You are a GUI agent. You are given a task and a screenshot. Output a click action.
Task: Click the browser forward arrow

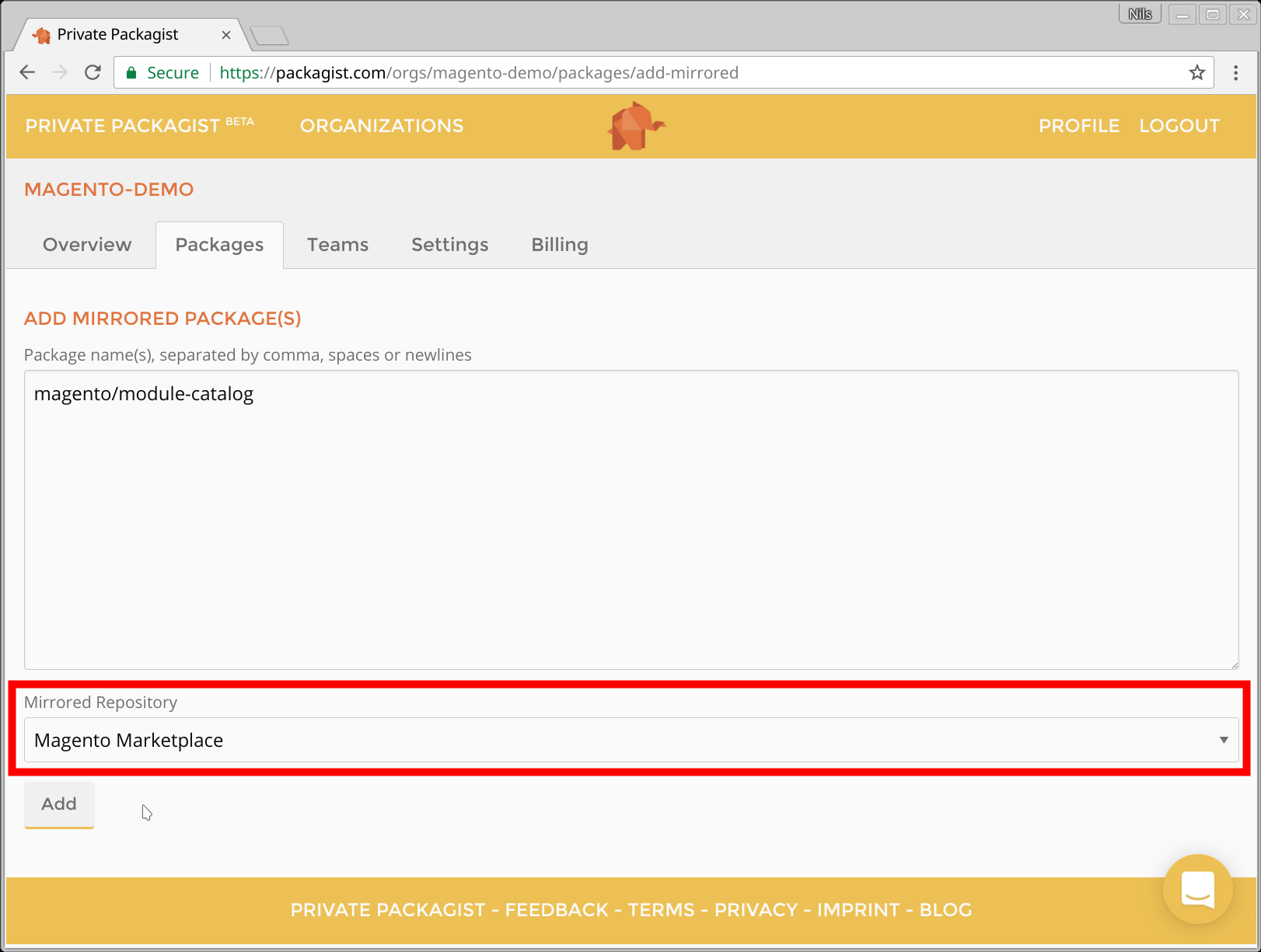(x=60, y=72)
